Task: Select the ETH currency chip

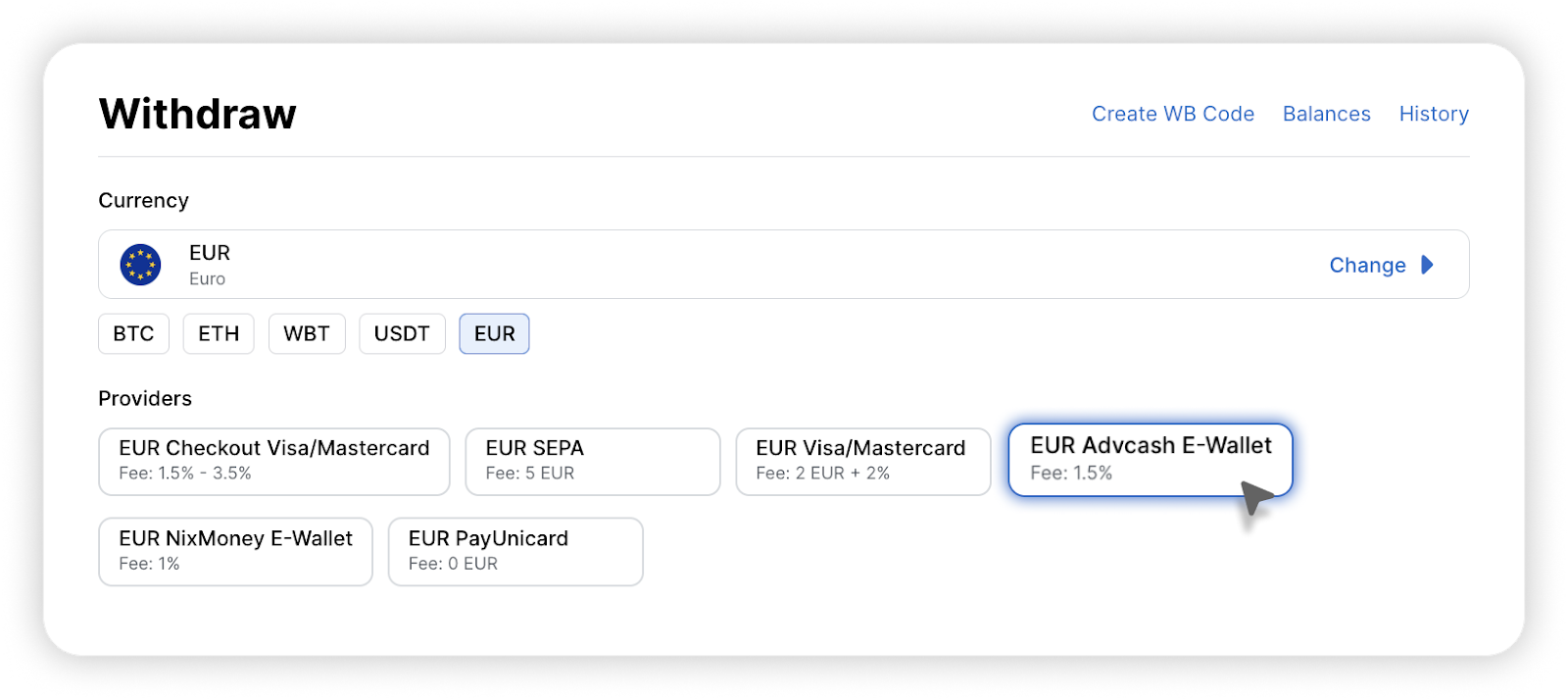Action: tap(219, 333)
